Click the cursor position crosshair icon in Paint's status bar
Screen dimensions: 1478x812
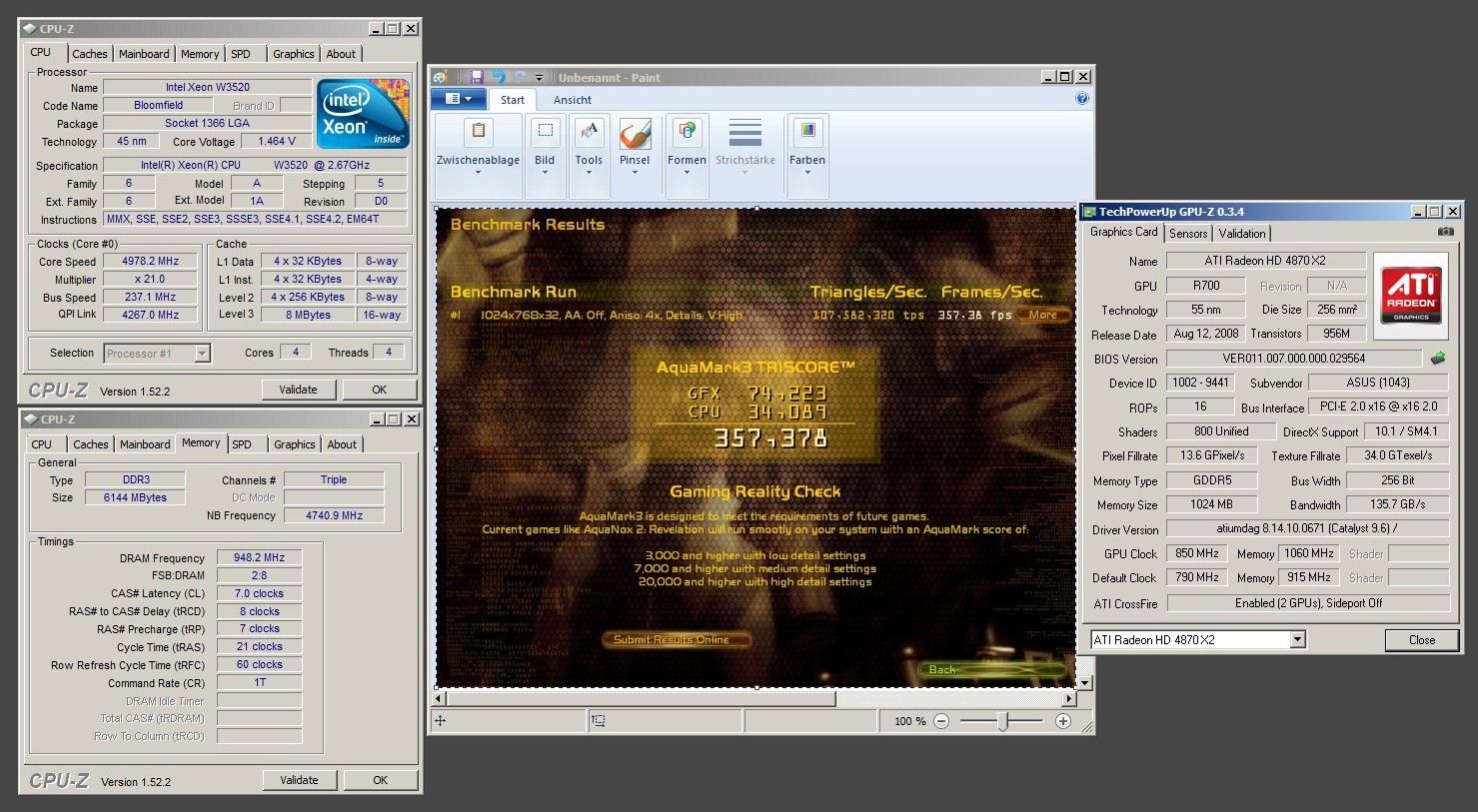tap(441, 720)
